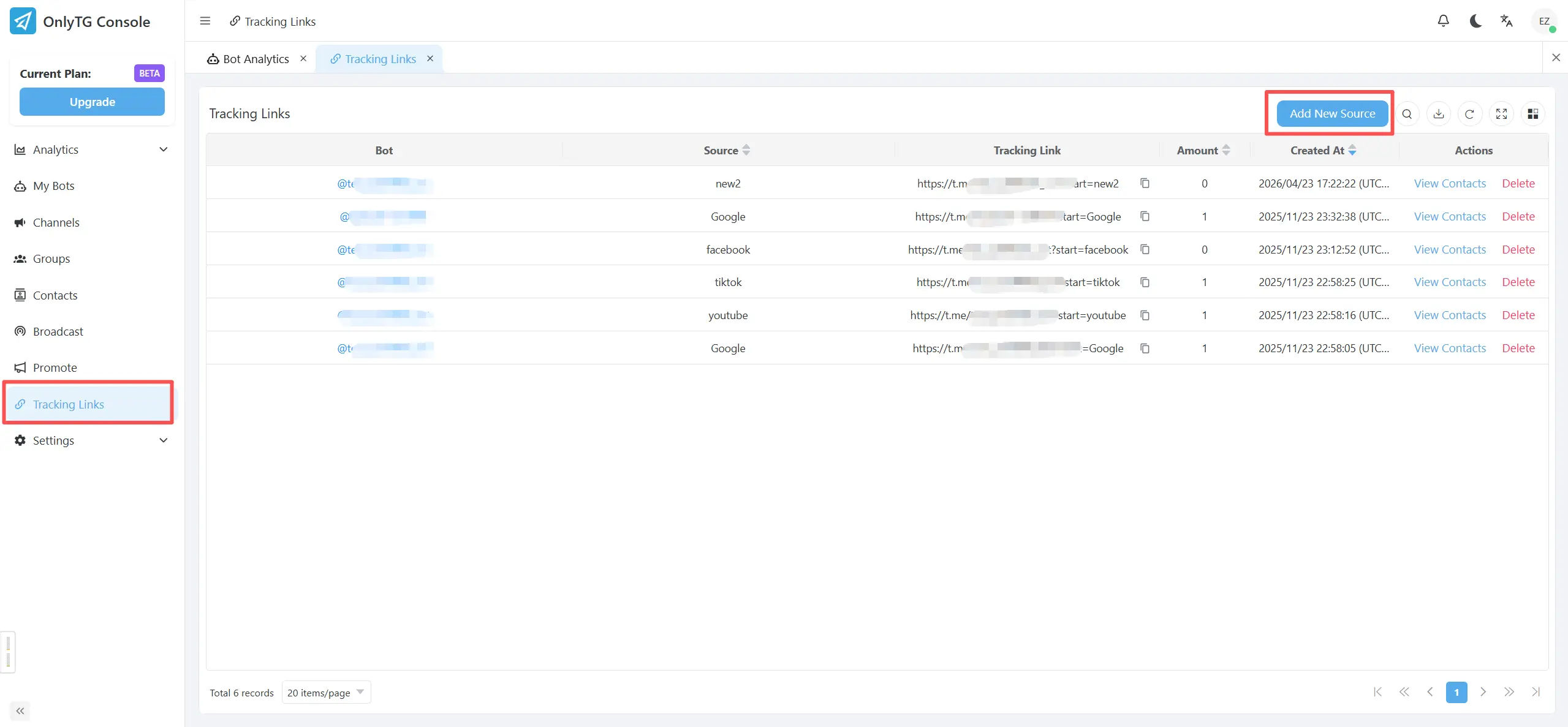The height and width of the screenshot is (727, 1568).
Task: Open Contacts in sidebar
Action: click(x=92, y=296)
